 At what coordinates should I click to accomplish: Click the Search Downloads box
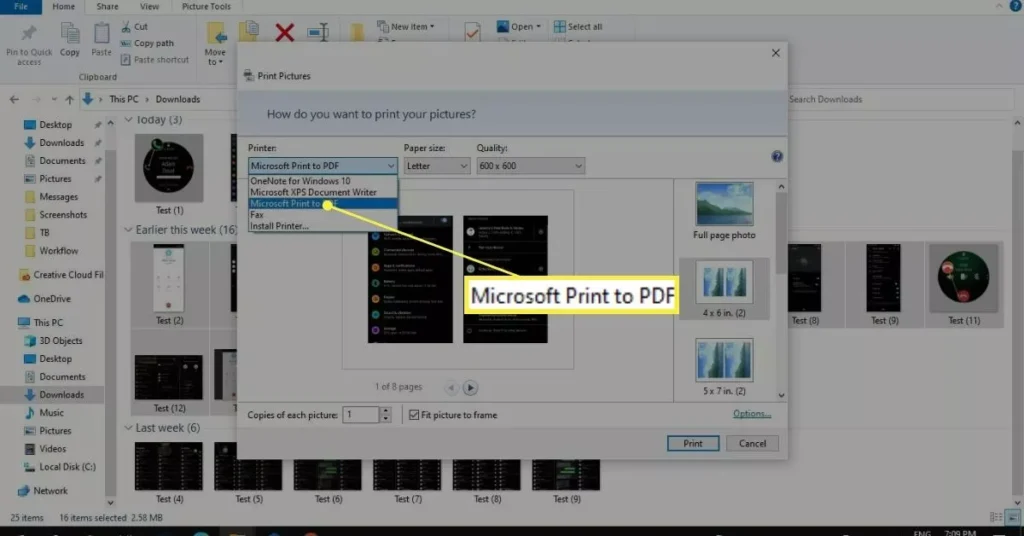(x=900, y=99)
